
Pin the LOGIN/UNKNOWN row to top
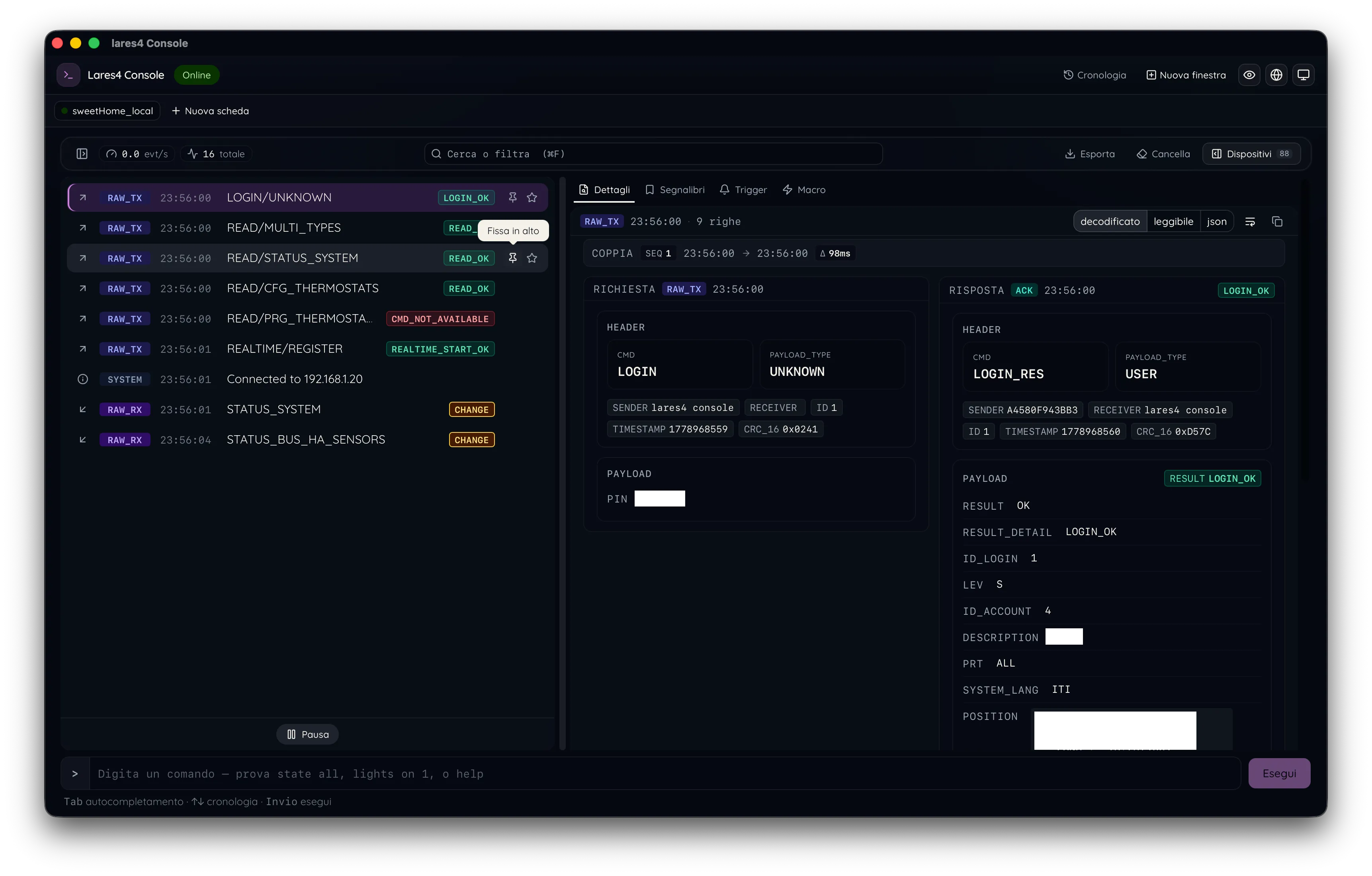point(513,197)
